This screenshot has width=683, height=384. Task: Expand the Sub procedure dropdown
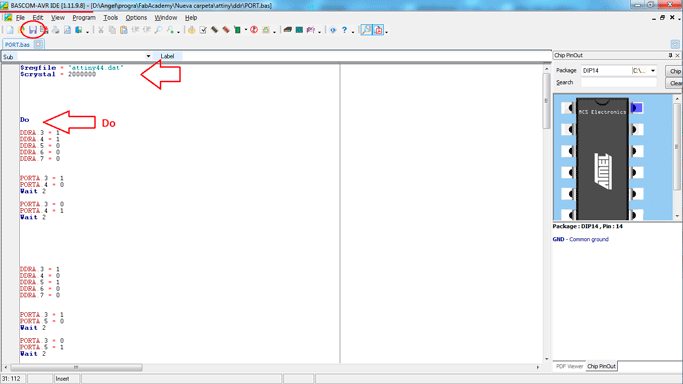(148, 57)
